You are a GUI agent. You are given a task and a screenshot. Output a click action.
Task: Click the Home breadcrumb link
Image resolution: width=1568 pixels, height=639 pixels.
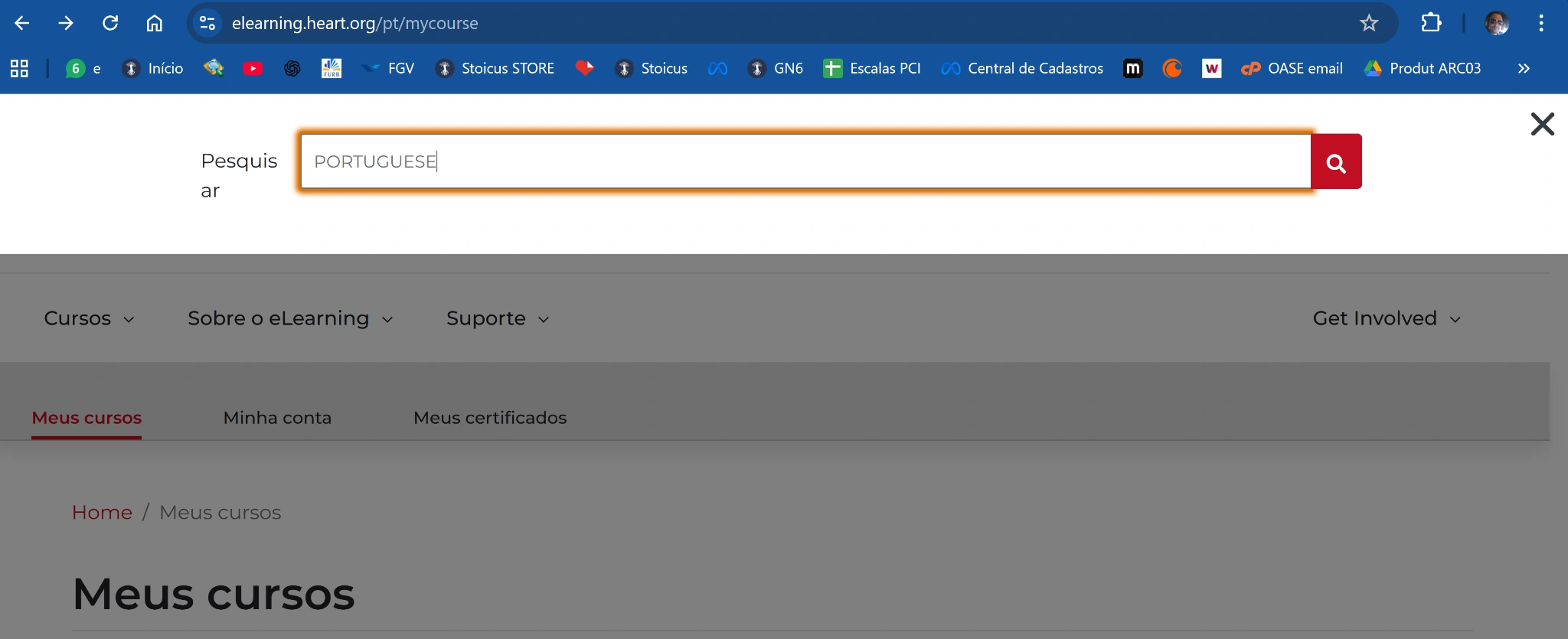[x=102, y=512]
